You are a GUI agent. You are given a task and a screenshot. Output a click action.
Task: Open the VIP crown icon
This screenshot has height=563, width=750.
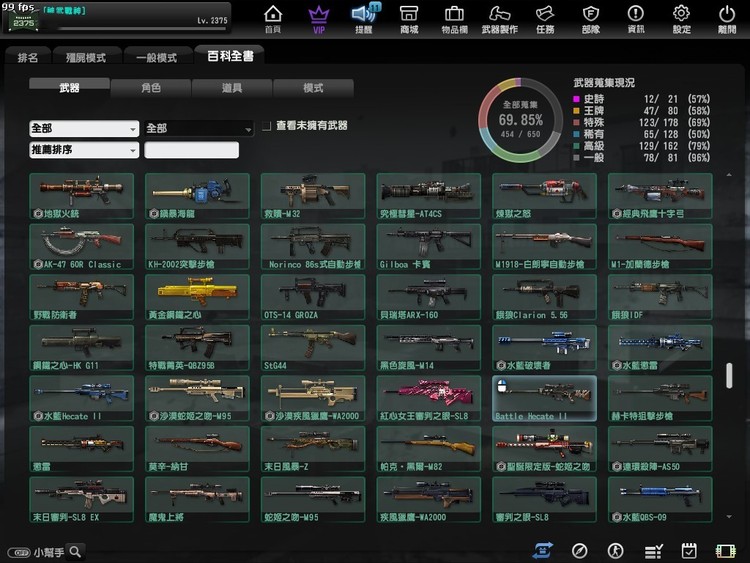(x=319, y=18)
